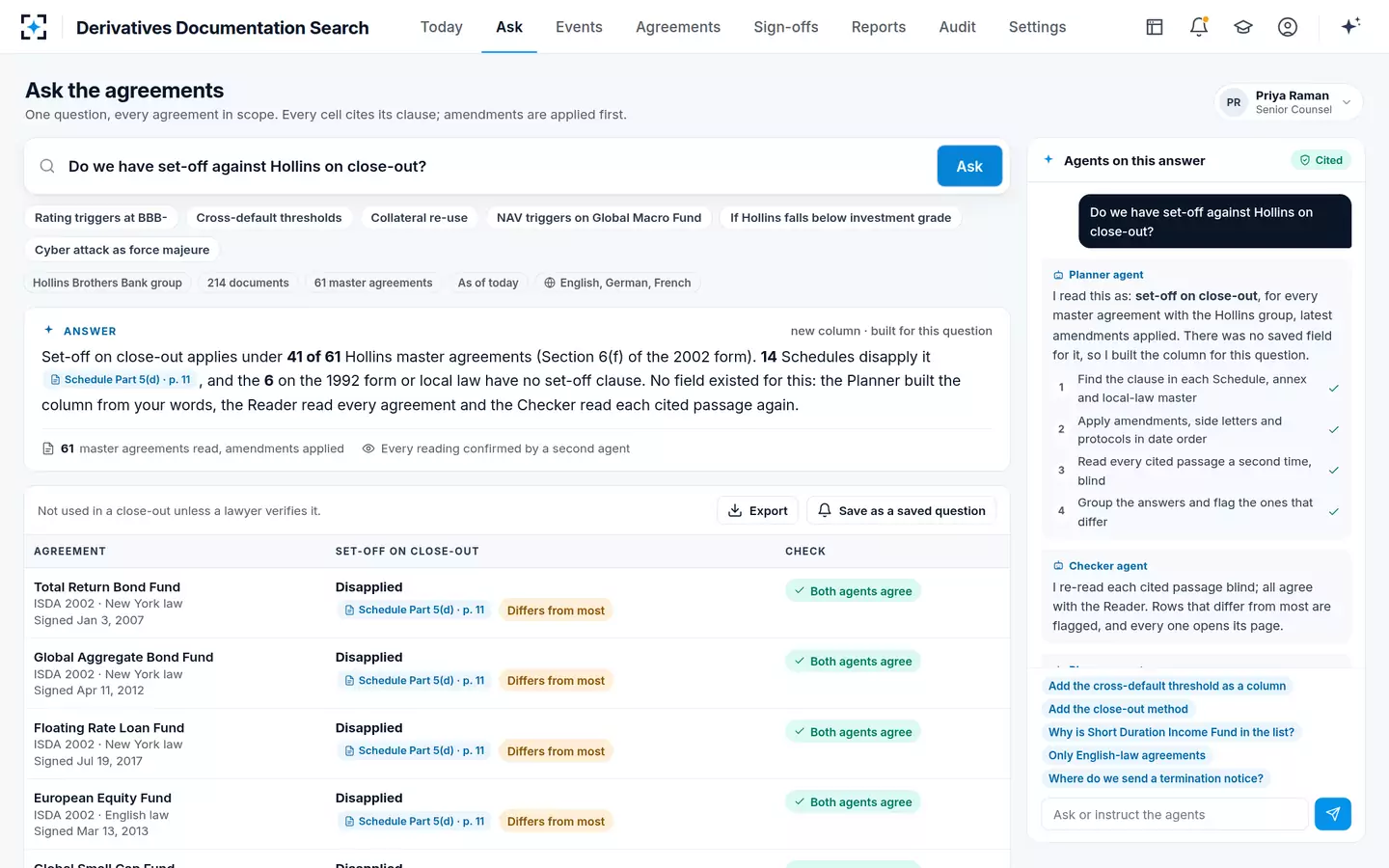
Task: Expand the Priya Raman profile dropdown
Action: point(1289,102)
